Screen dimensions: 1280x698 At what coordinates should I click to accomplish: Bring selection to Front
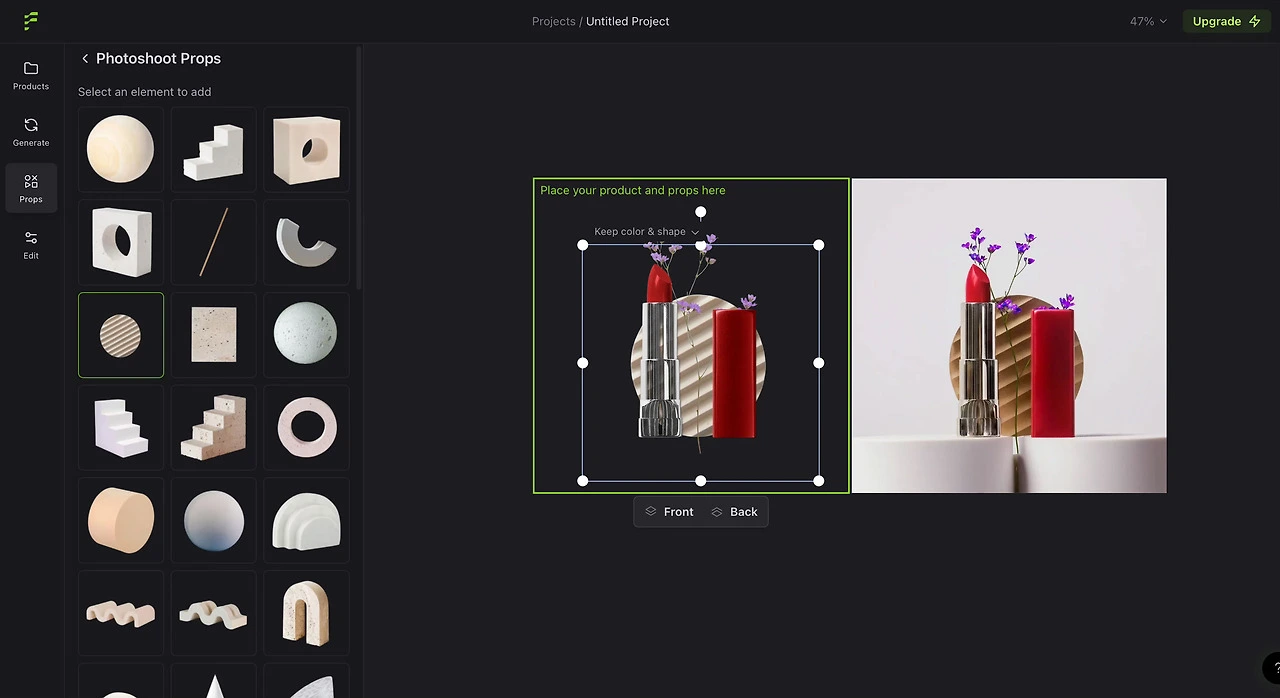[x=669, y=512]
